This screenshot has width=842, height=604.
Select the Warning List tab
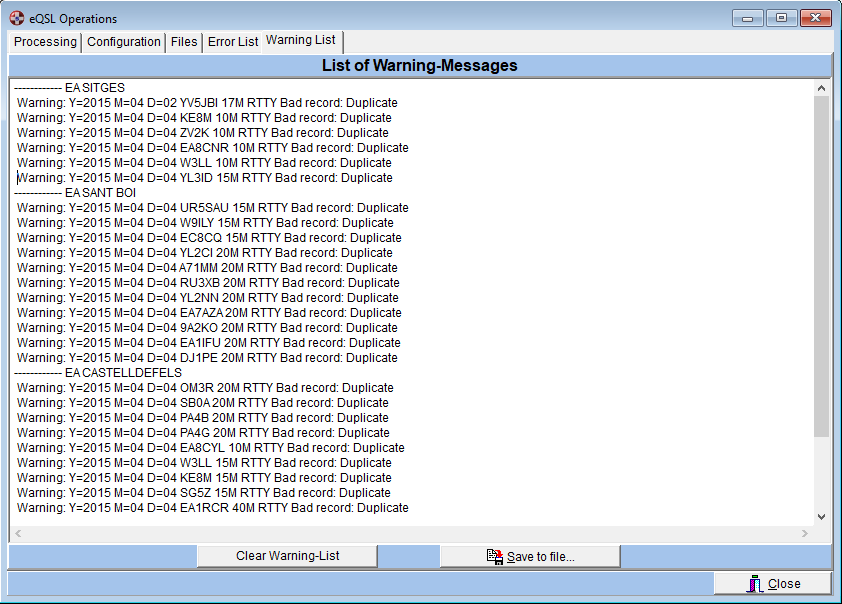pyautogui.click(x=301, y=41)
